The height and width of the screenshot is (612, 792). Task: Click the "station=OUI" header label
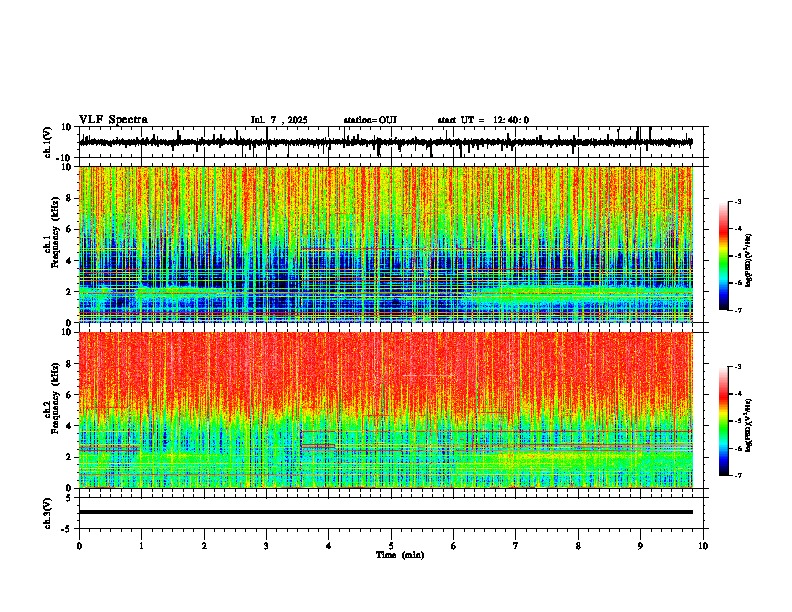370,120
